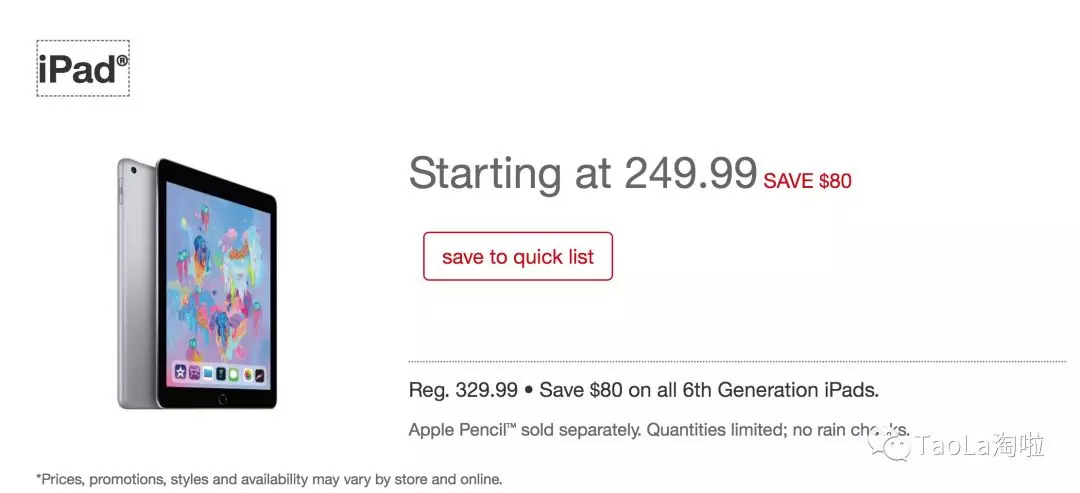
Task: Click the "Apple Pencil™ sold separately" note
Action: [524, 430]
